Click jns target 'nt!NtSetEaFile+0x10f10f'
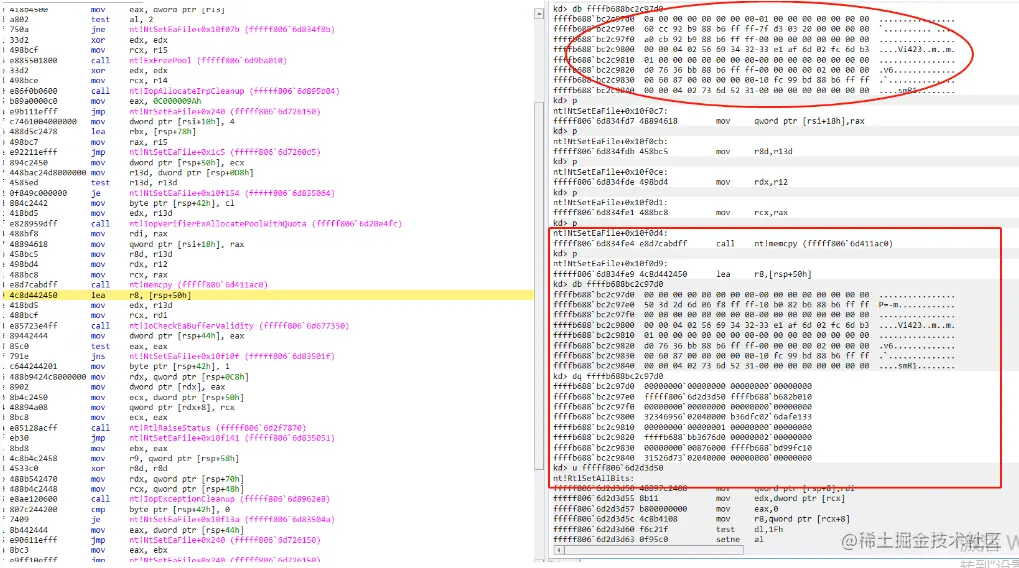1019x568 pixels. click(x=231, y=356)
